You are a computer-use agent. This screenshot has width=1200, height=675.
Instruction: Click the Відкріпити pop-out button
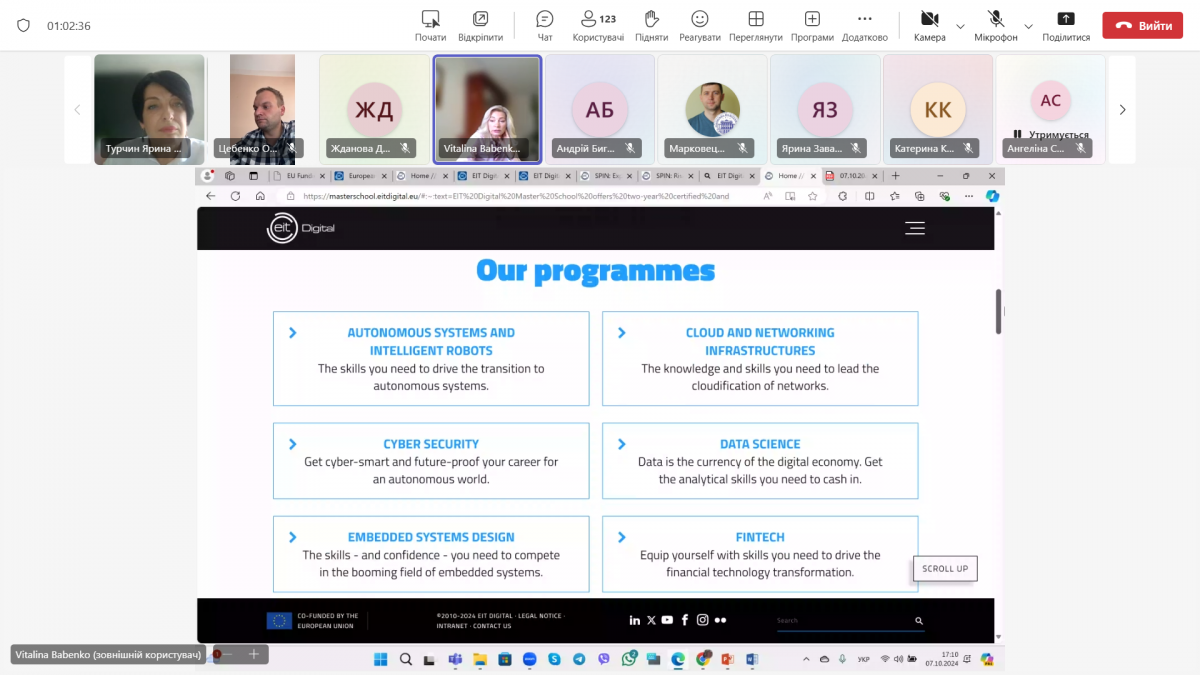[x=481, y=26]
